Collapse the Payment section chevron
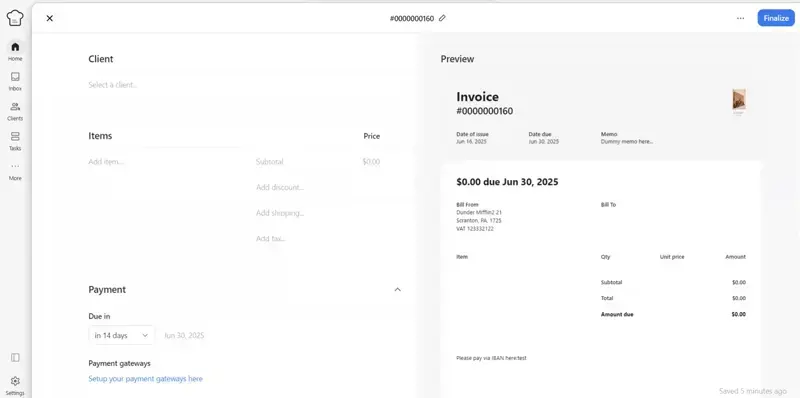 point(397,289)
